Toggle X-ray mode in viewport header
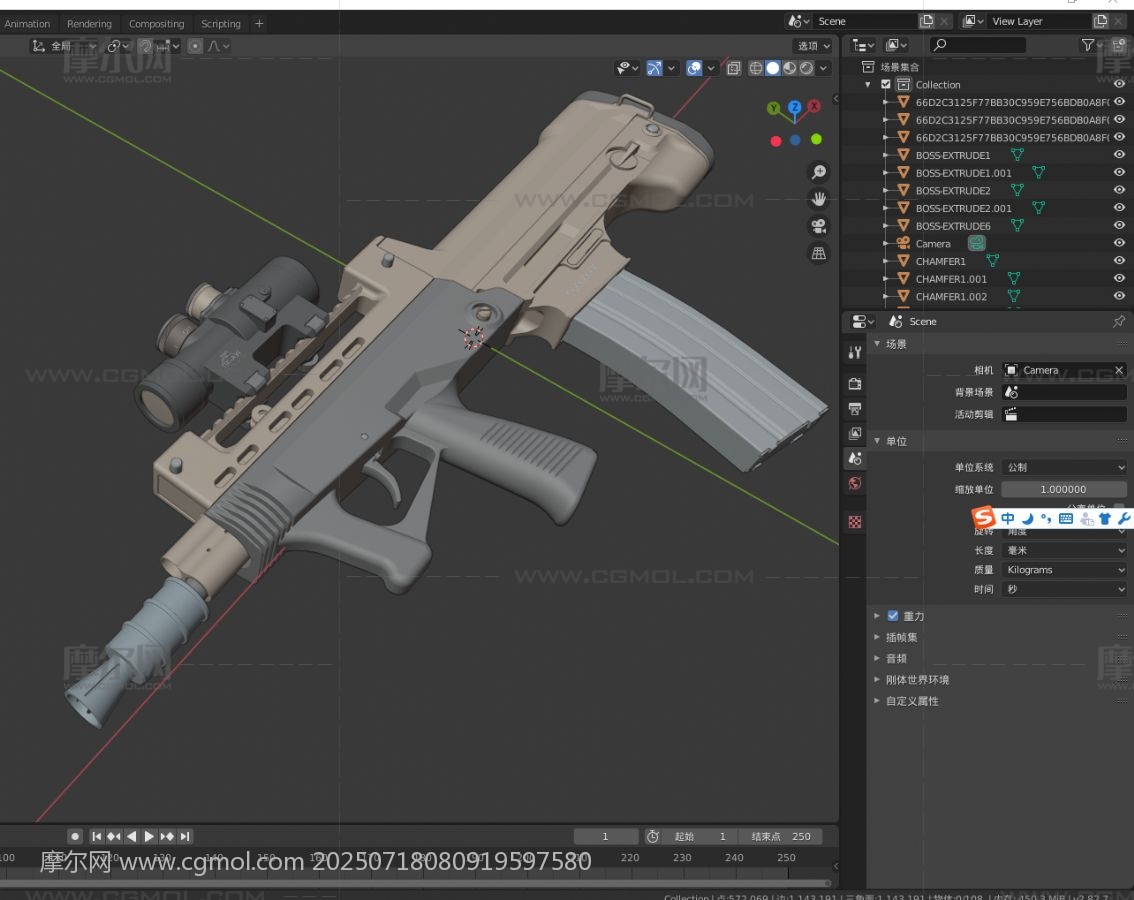The image size is (1134, 900). point(733,68)
